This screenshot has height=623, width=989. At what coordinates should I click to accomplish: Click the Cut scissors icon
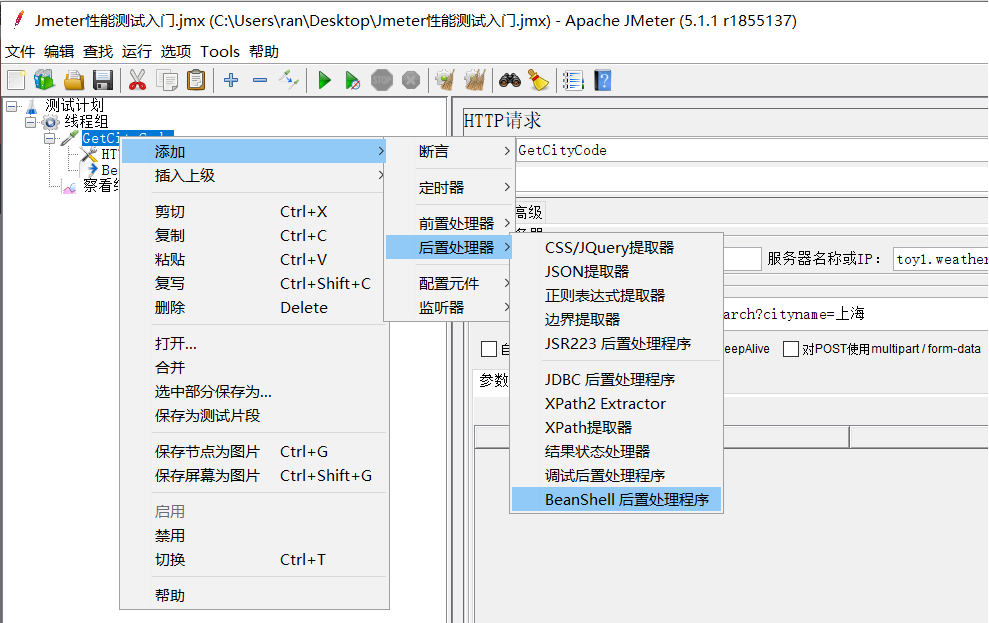(137, 81)
